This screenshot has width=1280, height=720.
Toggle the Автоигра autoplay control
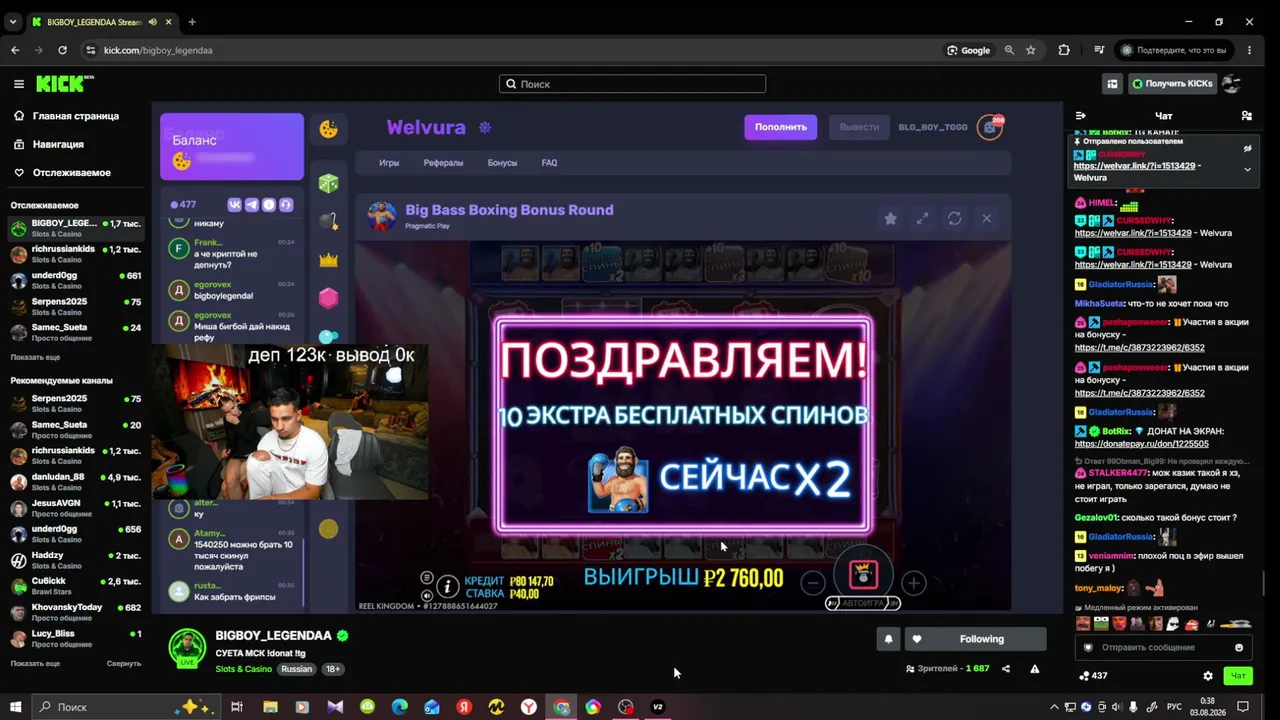863,603
